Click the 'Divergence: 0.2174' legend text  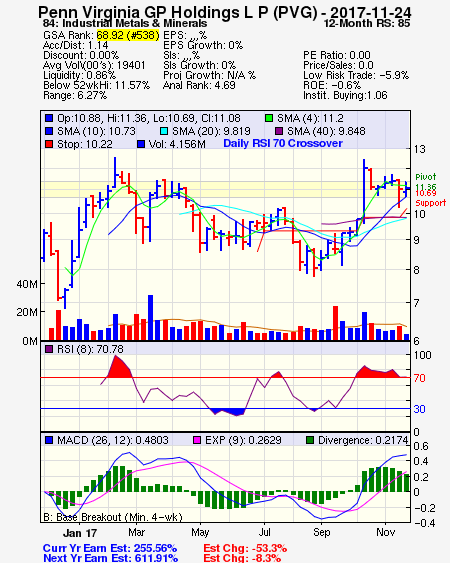click(363, 440)
